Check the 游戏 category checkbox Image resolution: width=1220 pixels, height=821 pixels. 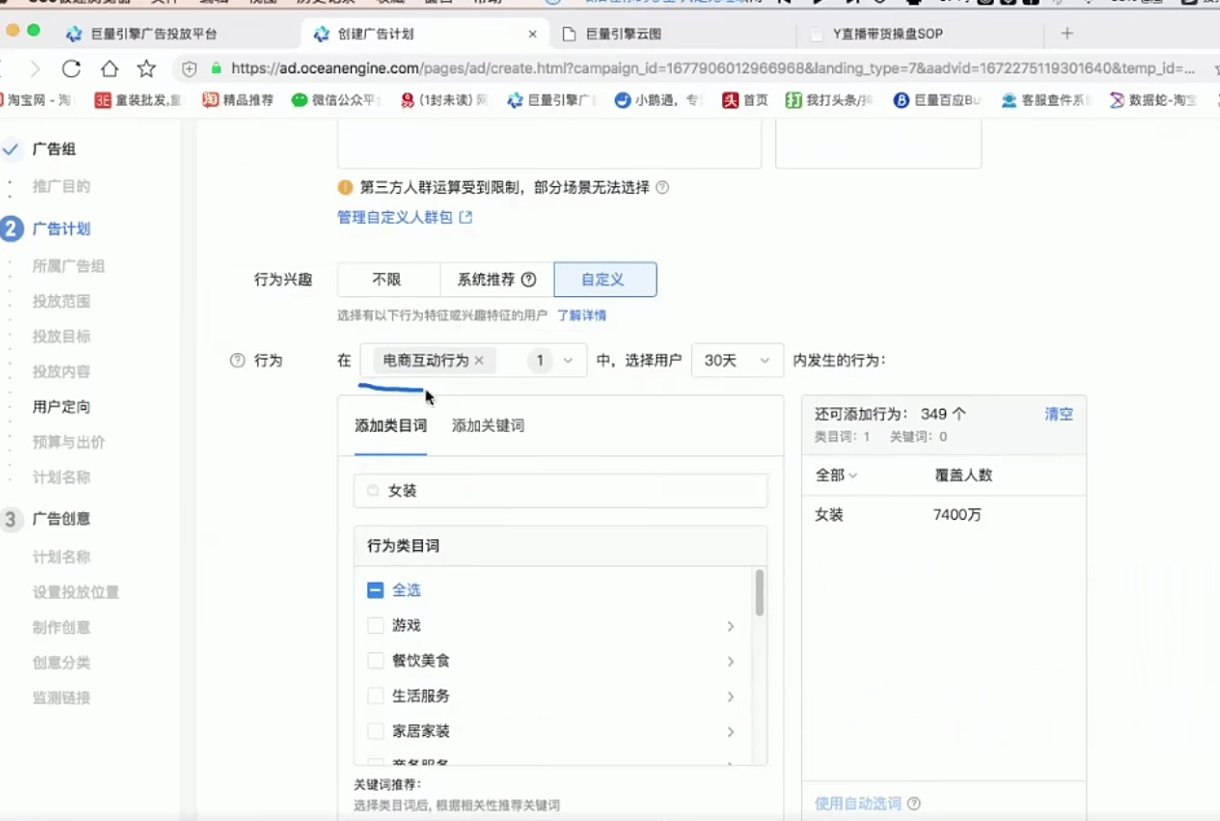pyautogui.click(x=376, y=626)
